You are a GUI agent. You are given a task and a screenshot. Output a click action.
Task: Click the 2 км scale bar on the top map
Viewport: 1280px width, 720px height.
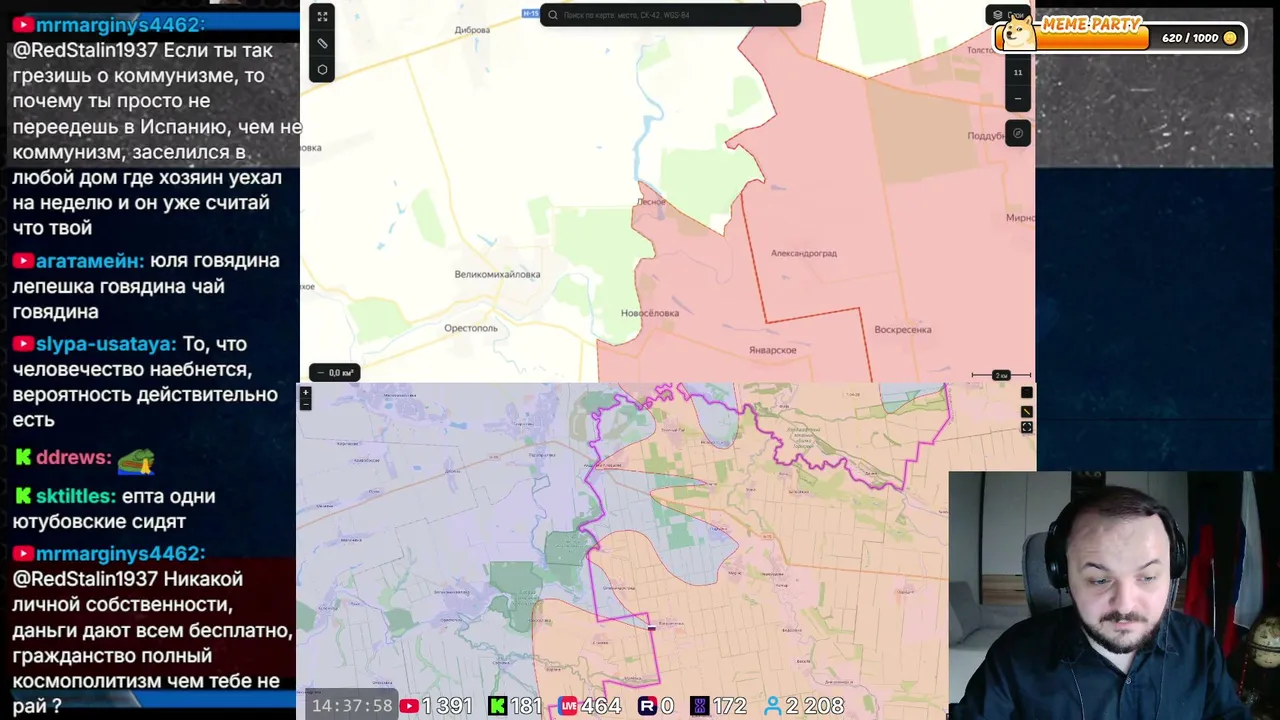coord(1001,375)
